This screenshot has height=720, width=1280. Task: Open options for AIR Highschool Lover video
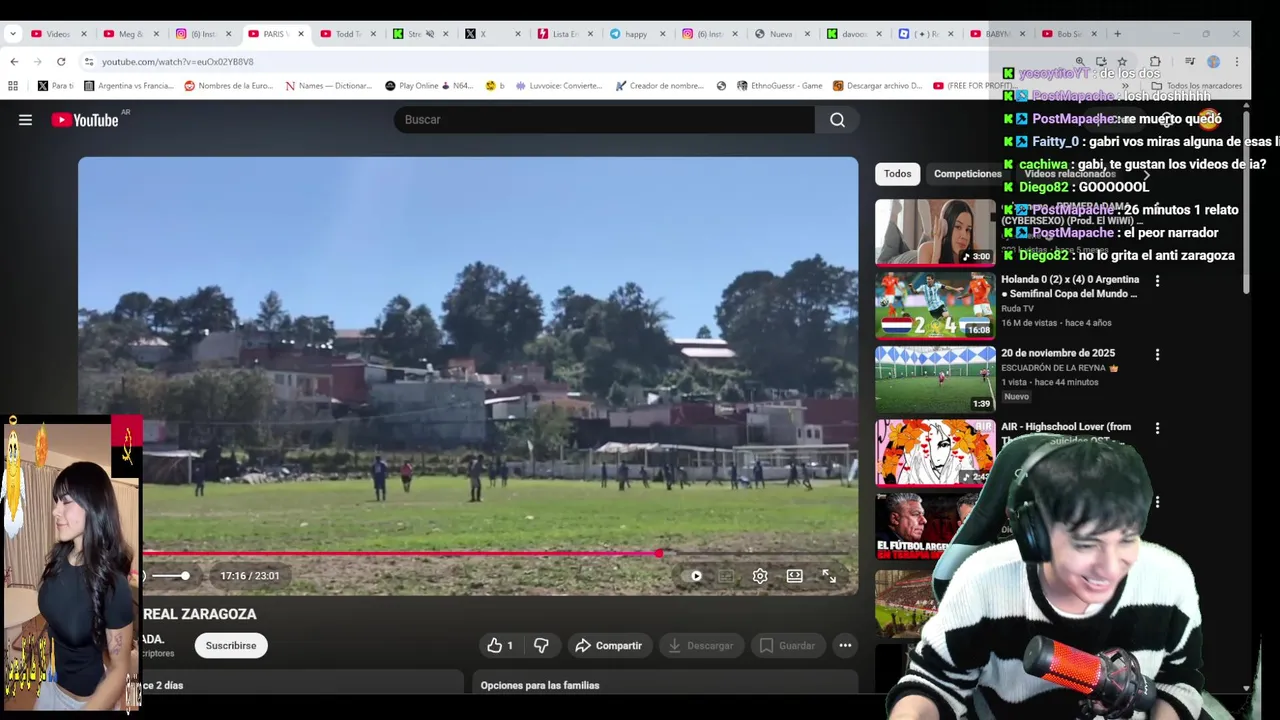coord(1157,428)
